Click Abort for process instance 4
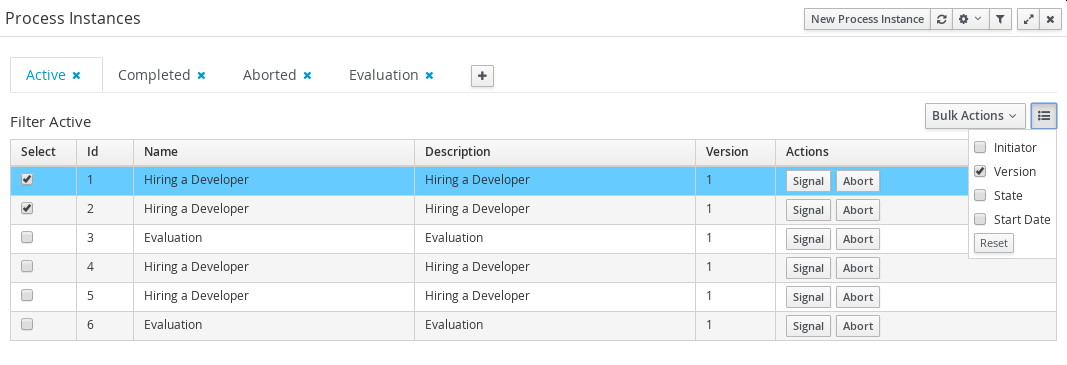The width and height of the screenshot is (1067, 365). 858,268
